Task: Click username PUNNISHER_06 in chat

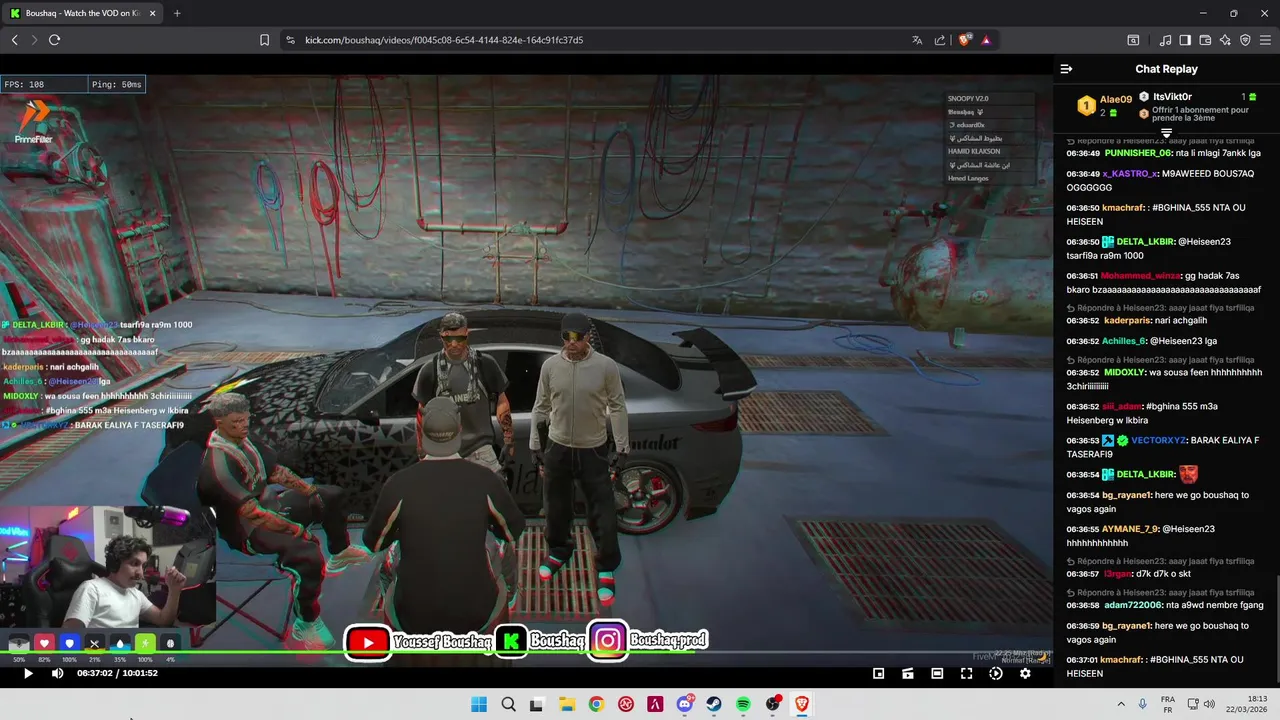Action: 1138,153
